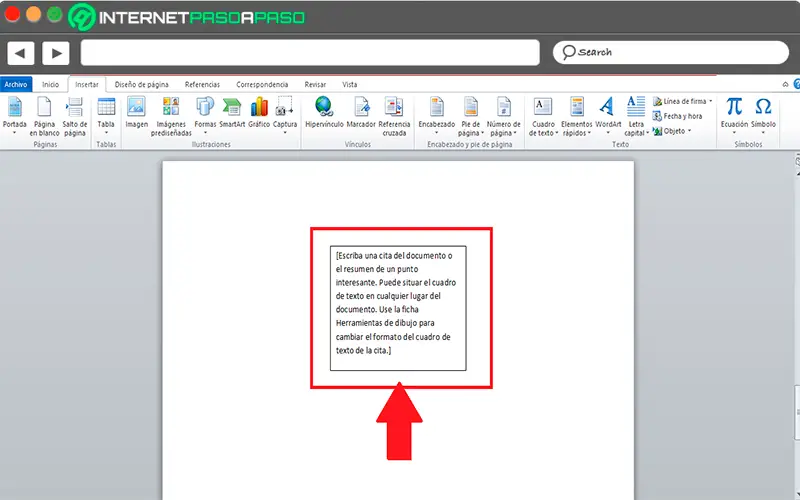Image resolution: width=800 pixels, height=500 pixels.
Task: Click the browser back arrow button
Action: tap(20, 53)
